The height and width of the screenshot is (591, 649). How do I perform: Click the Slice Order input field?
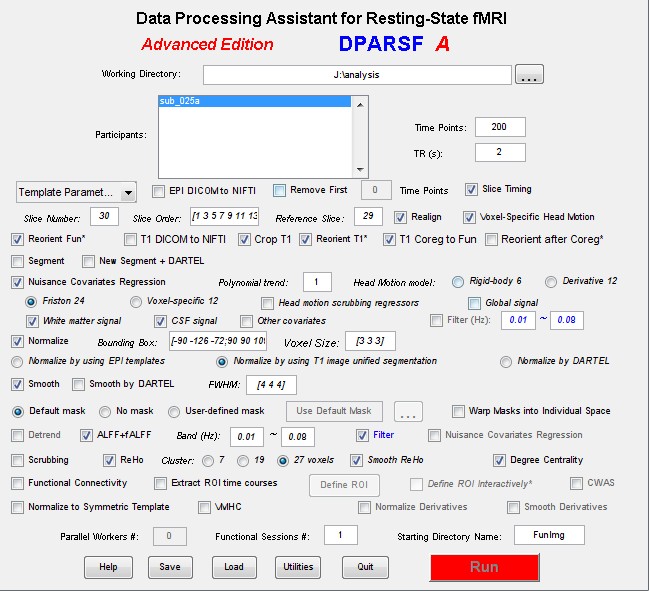click(224, 216)
